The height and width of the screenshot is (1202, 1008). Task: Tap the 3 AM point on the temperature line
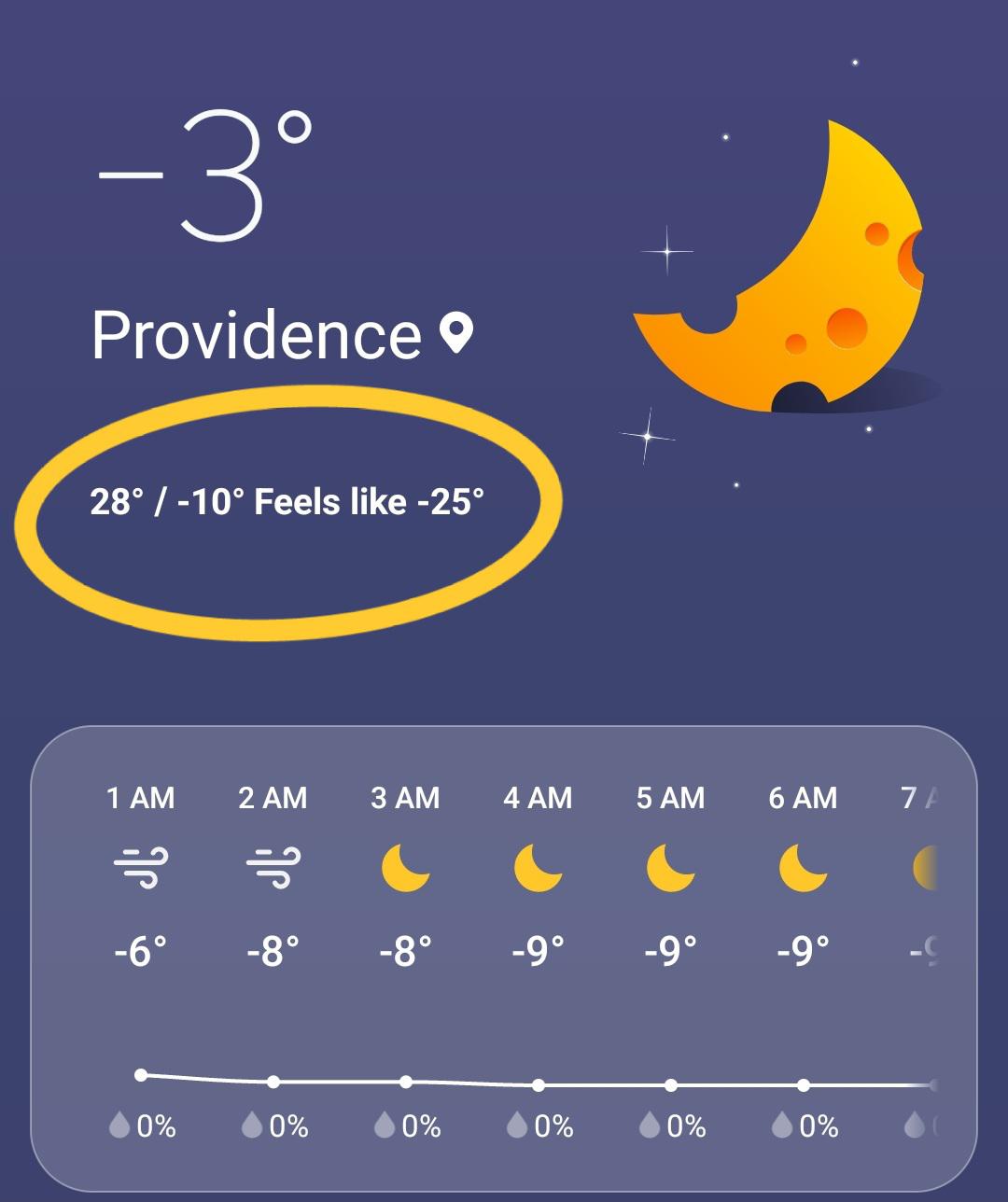tap(406, 1082)
